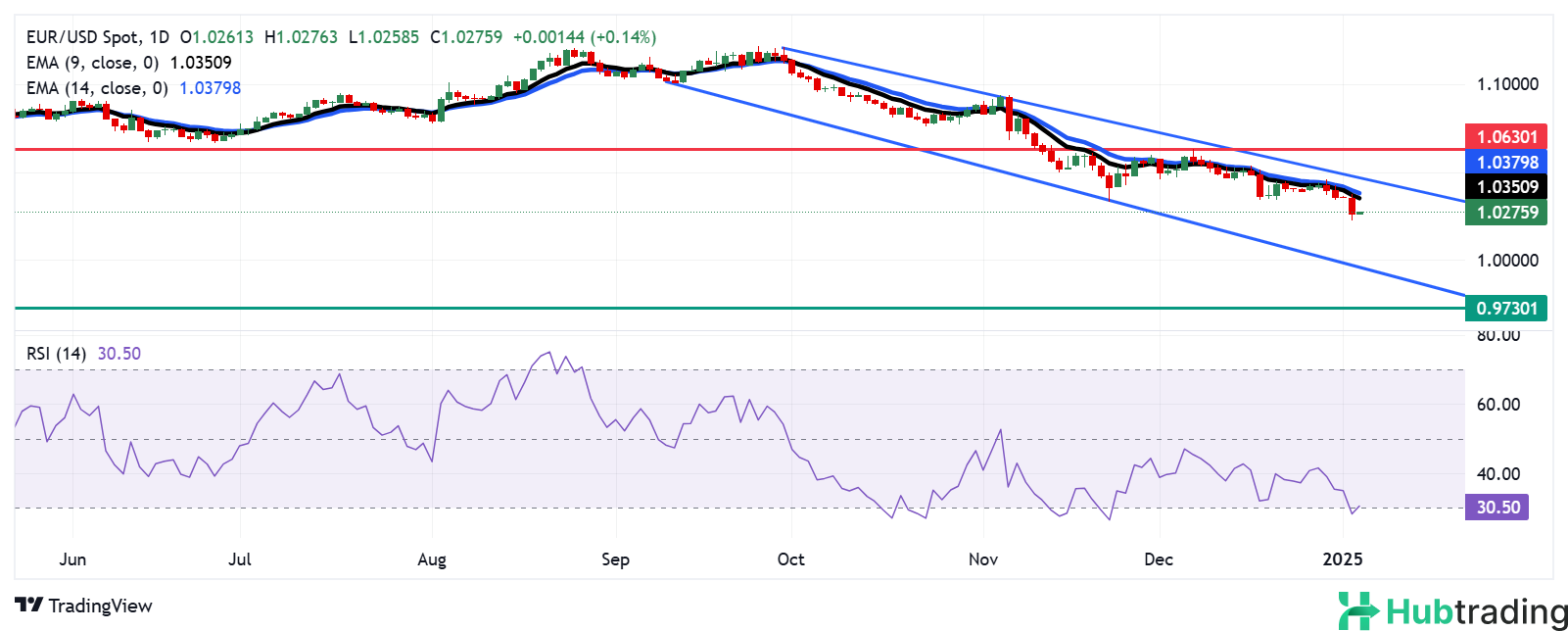Click the EMA (9, close, 0) legend
Screen dimensions: 1568x631
[92, 63]
